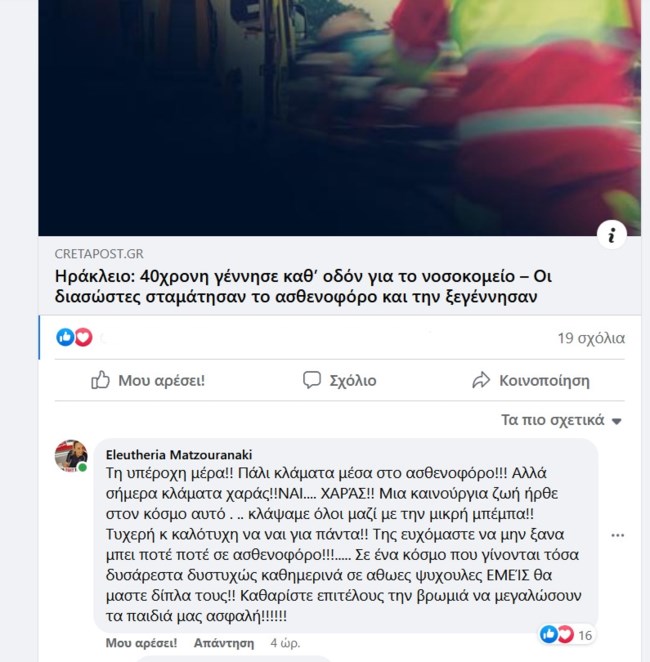Click the share arrow icon
This screenshot has width=650, height=662.
point(481,380)
